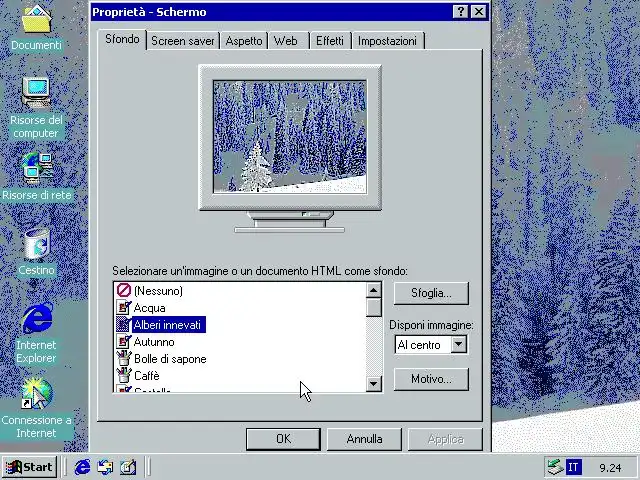Switch to the Sfondo tab
Image resolution: width=640 pixels, height=480 pixels.
(122, 39)
